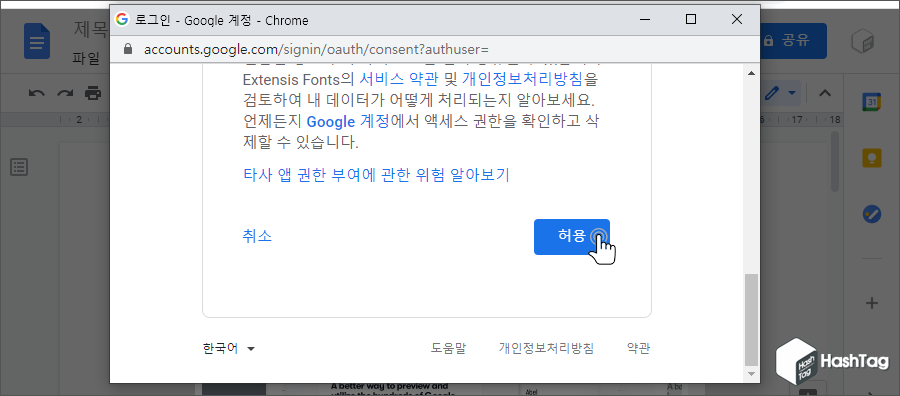900x396 pixels.
Task: Click the account avatar icon in Docs header
Action: [x=863, y=41]
